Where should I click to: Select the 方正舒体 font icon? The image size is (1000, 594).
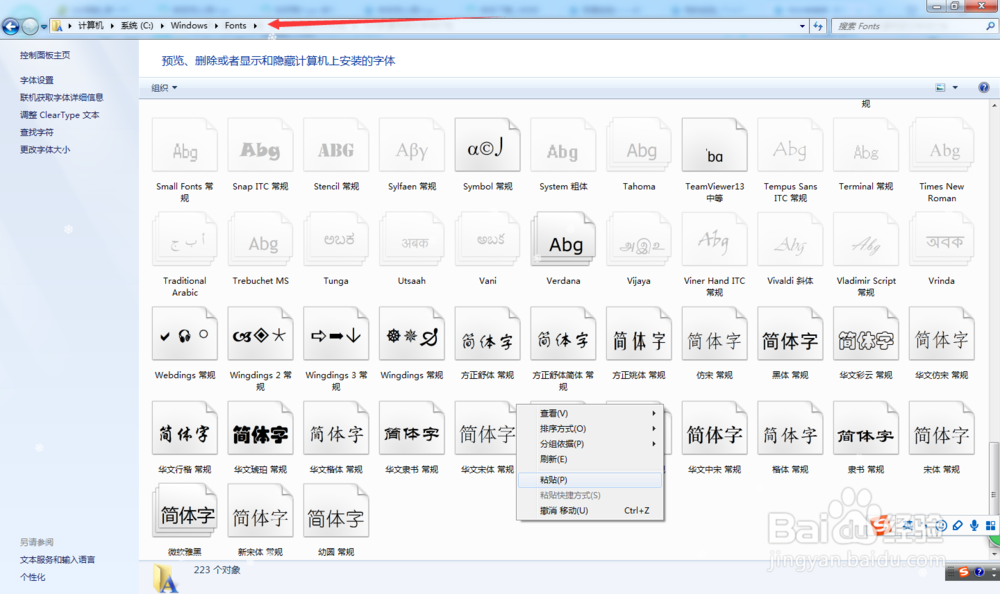(487, 334)
